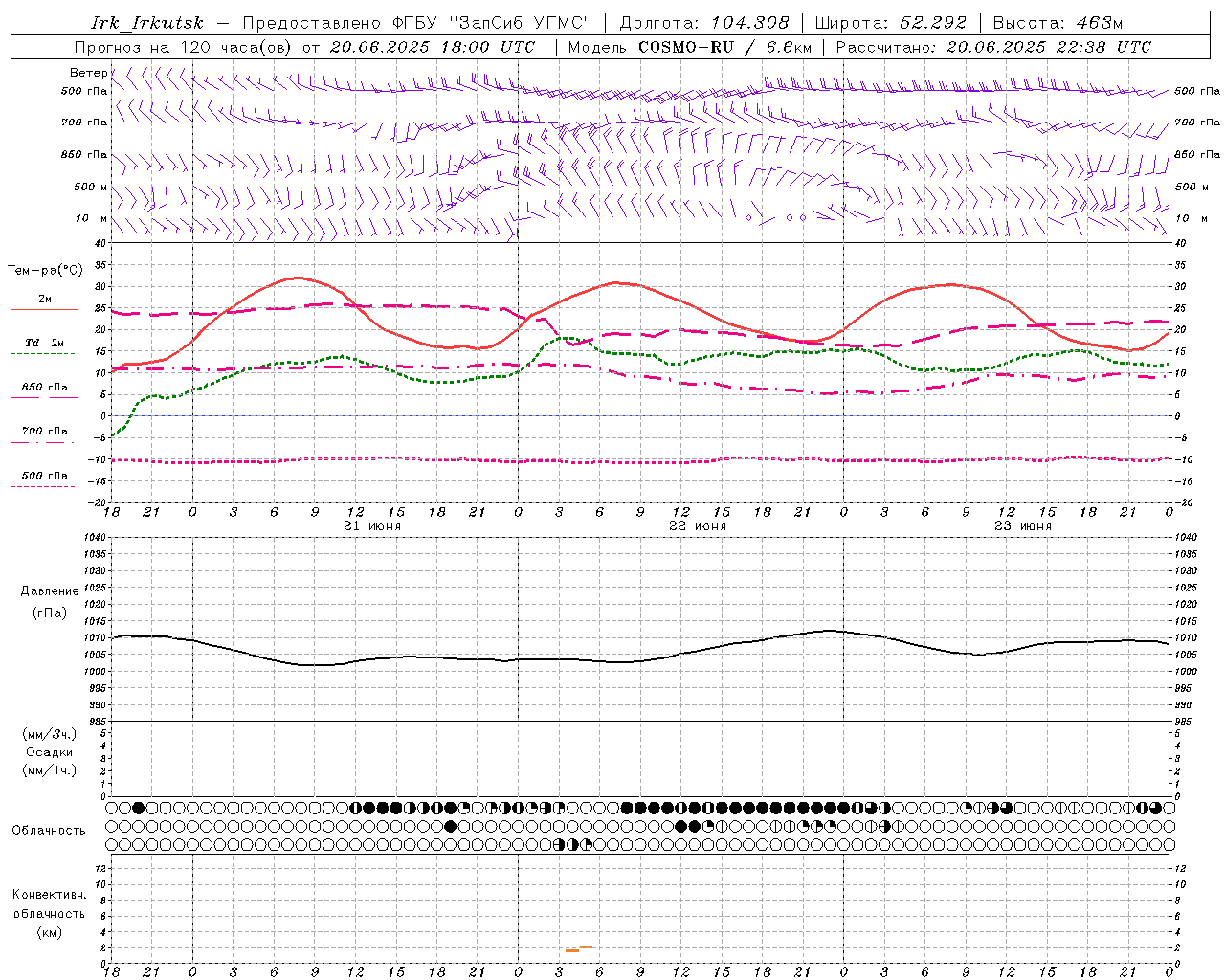Viewport: 1225px width, 980px height.
Task: Select the 'Предоставлено ФГБУ ЗапСиб УГМС' provider text
Action: (x=417, y=23)
